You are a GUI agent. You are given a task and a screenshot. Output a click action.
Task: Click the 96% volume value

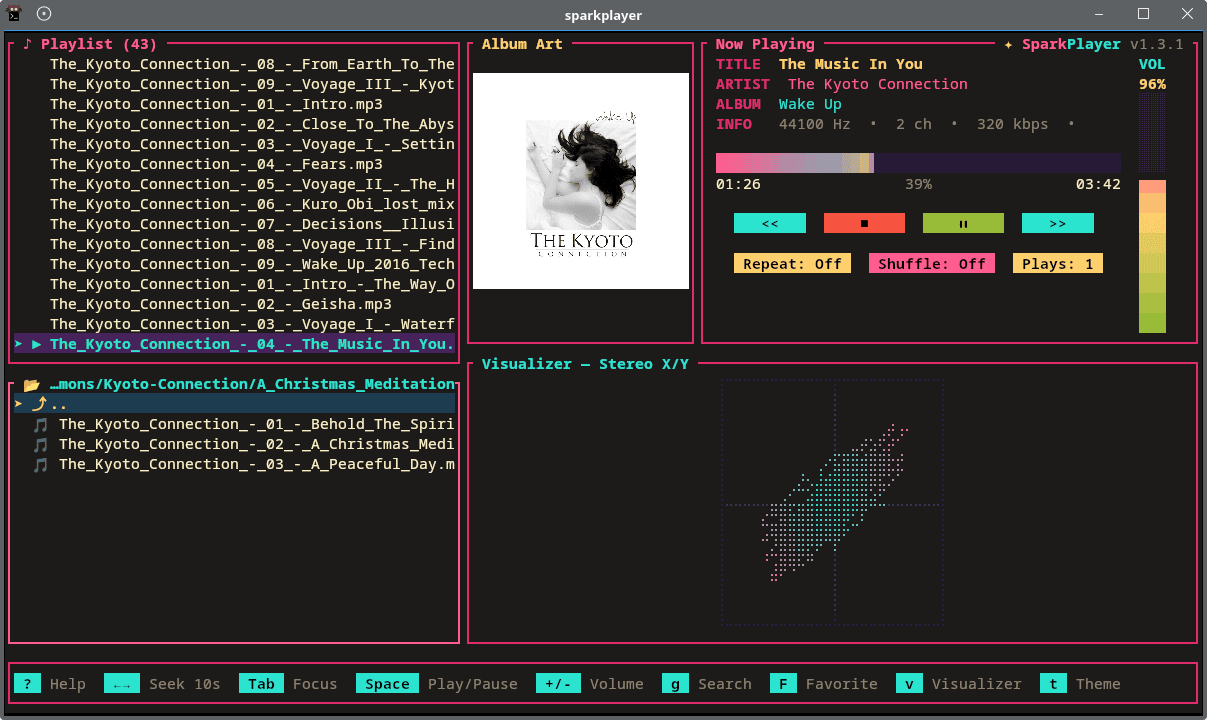click(x=1152, y=84)
